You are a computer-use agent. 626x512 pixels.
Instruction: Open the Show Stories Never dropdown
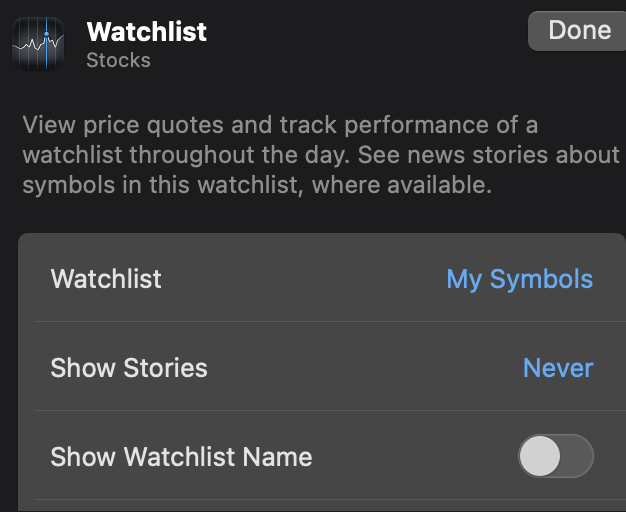(x=558, y=368)
